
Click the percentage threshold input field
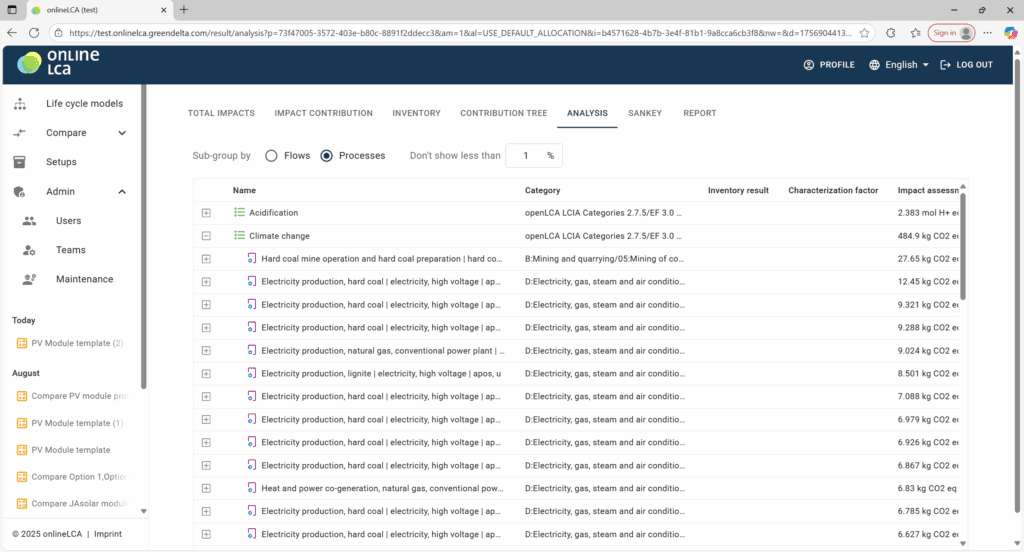[x=526, y=156]
